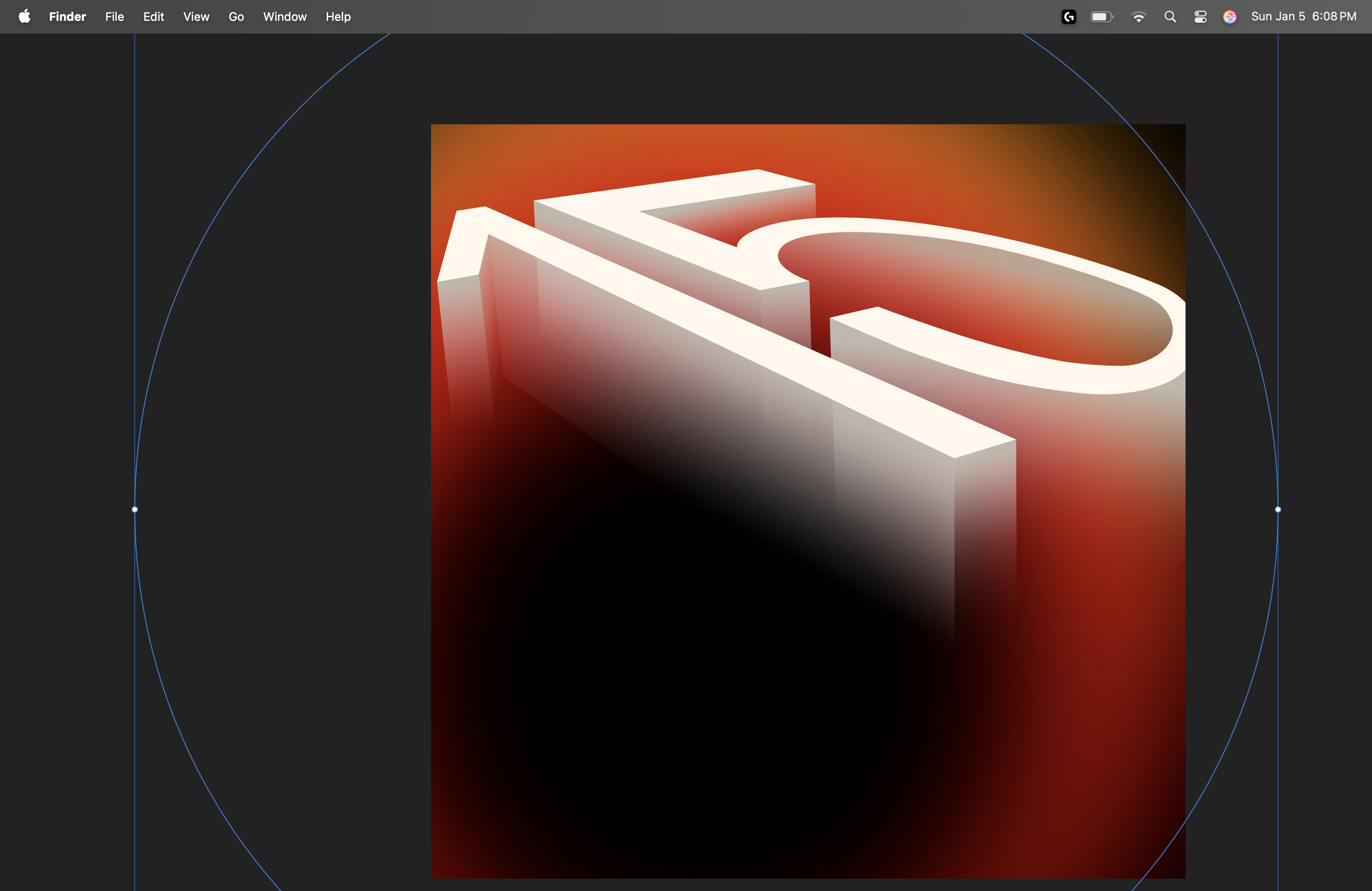The width and height of the screenshot is (1372, 891).
Task: Click the date and time display
Action: 1303,17
